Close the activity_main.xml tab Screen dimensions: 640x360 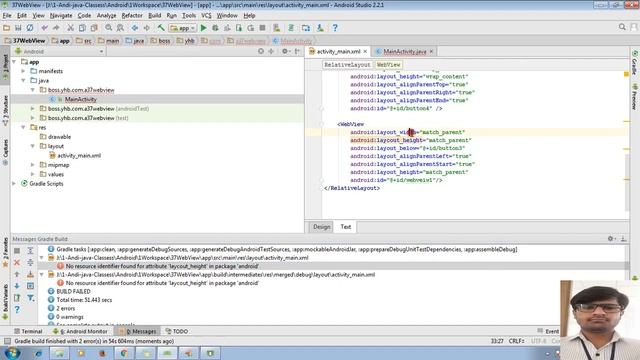click(365, 51)
